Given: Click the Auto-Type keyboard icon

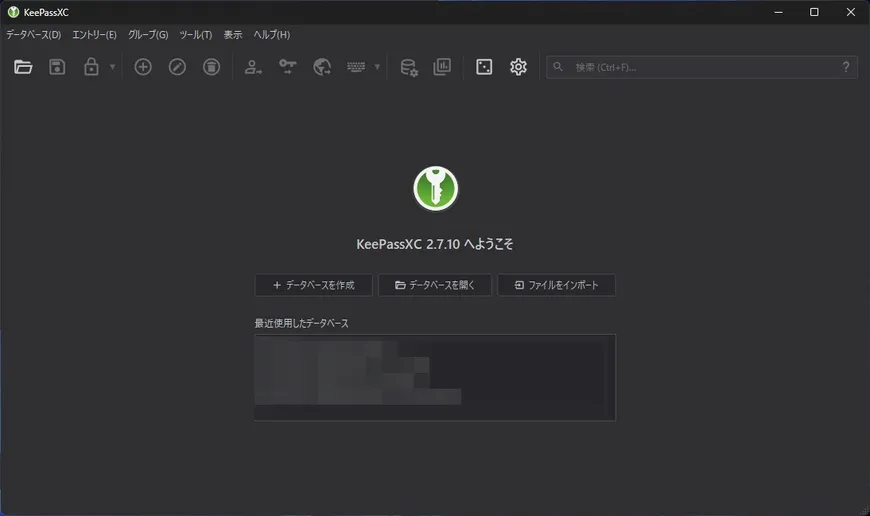Looking at the screenshot, I should coord(356,67).
